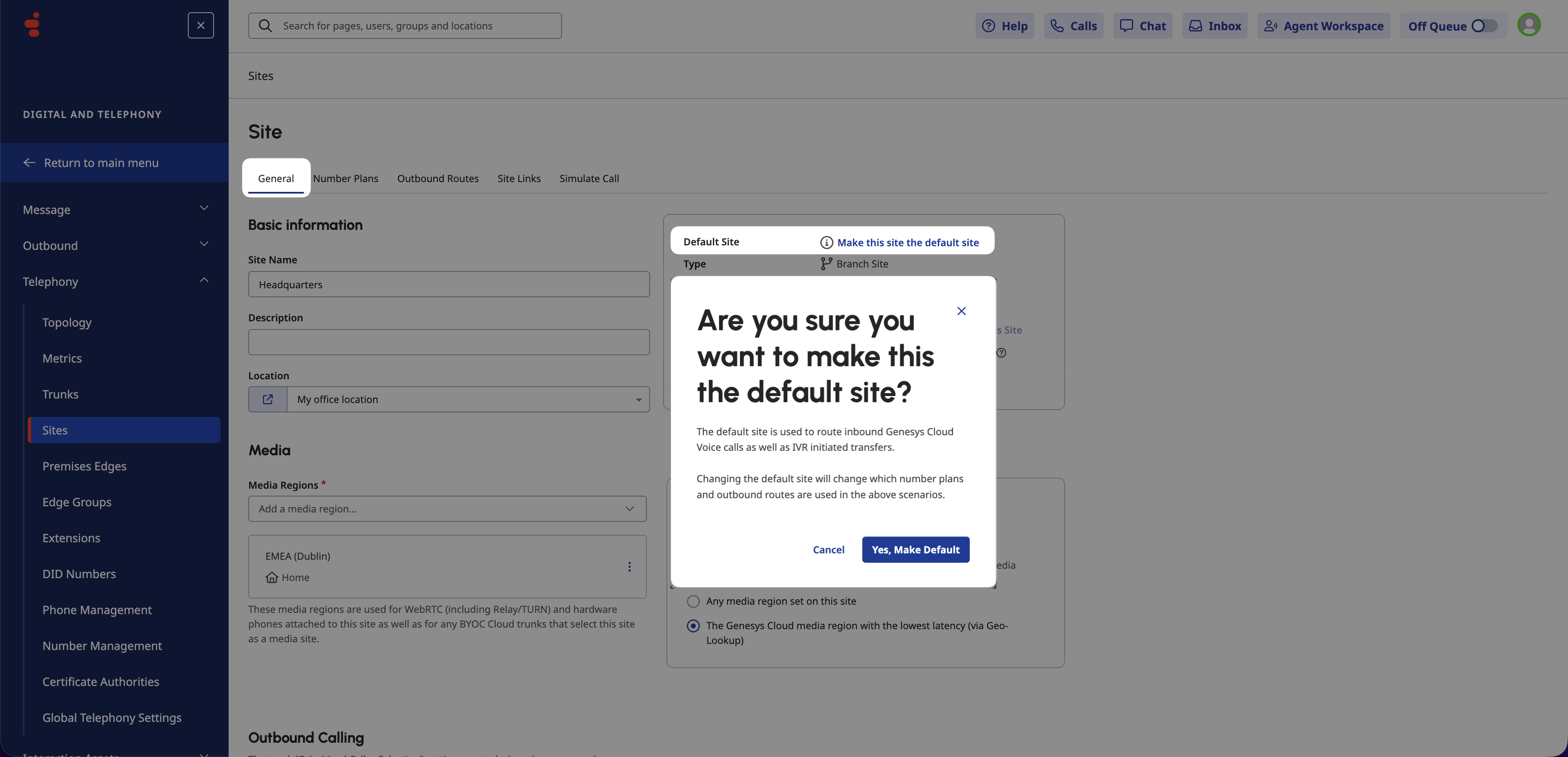Image resolution: width=1568 pixels, height=757 pixels.
Task: Select lowest latency Geo-Lookup media region option
Action: point(693,626)
